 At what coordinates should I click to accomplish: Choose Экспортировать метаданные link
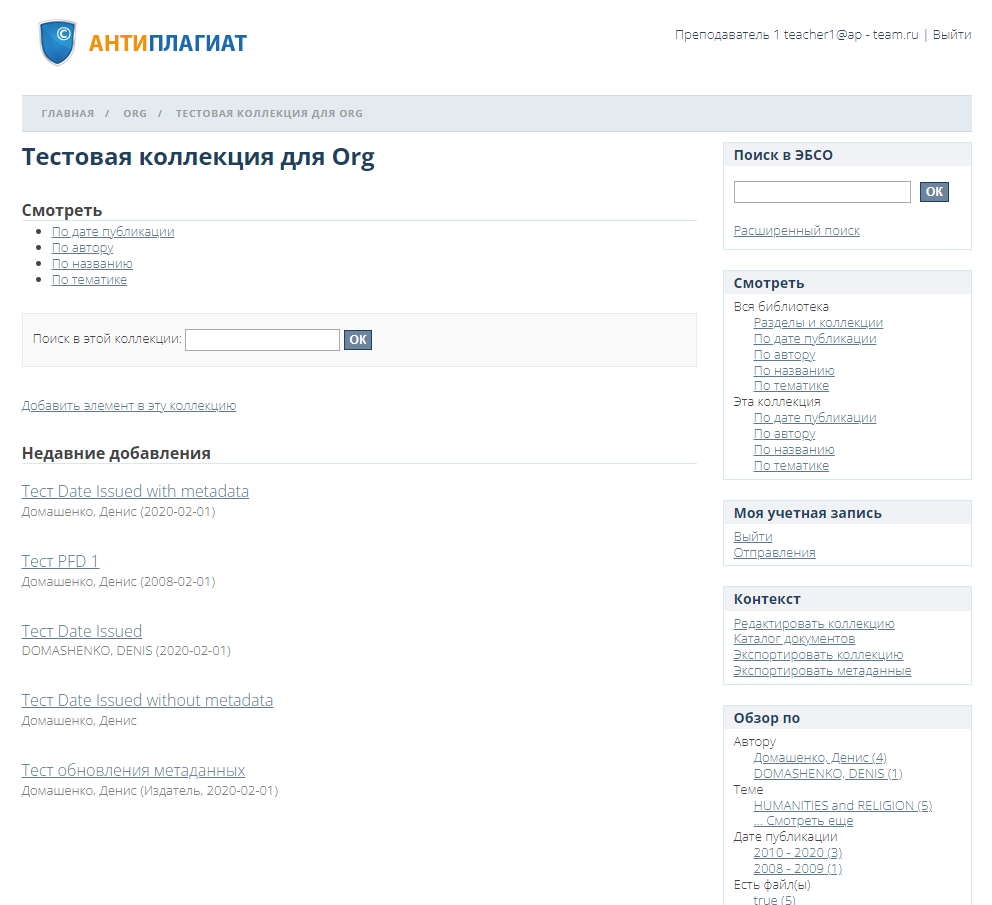tap(822, 671)
